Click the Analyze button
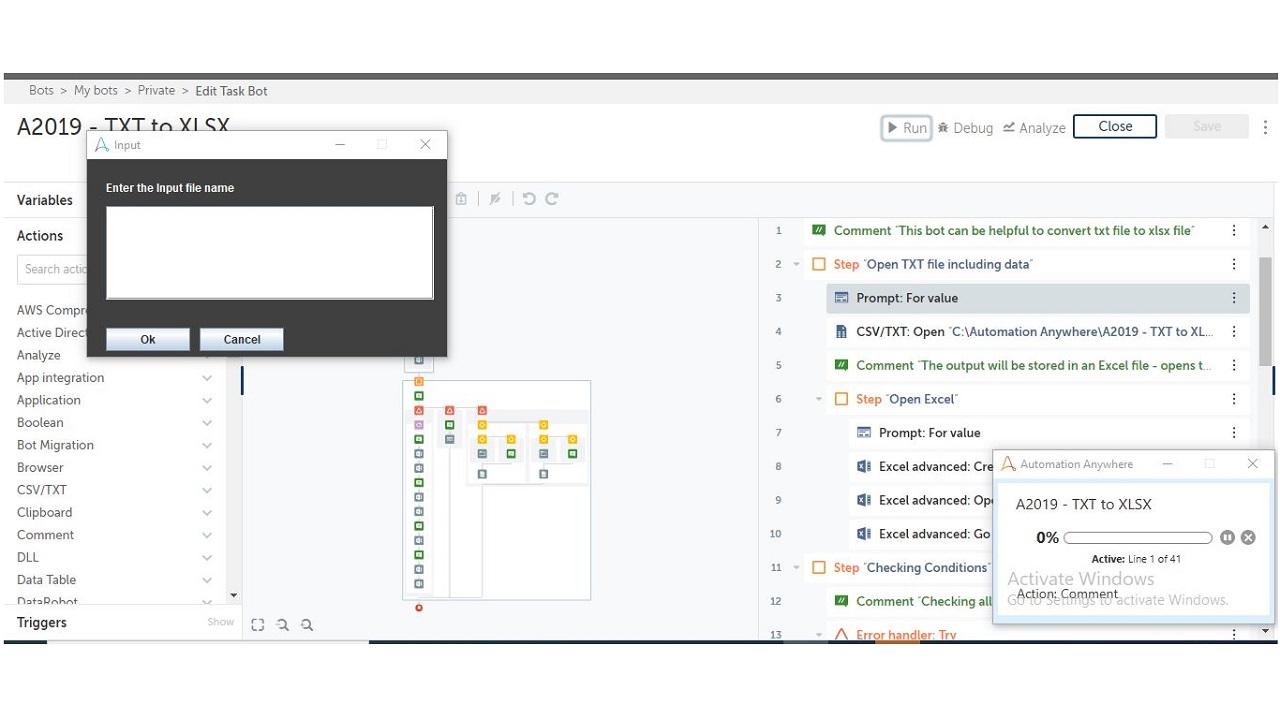 coord(1034,128)
